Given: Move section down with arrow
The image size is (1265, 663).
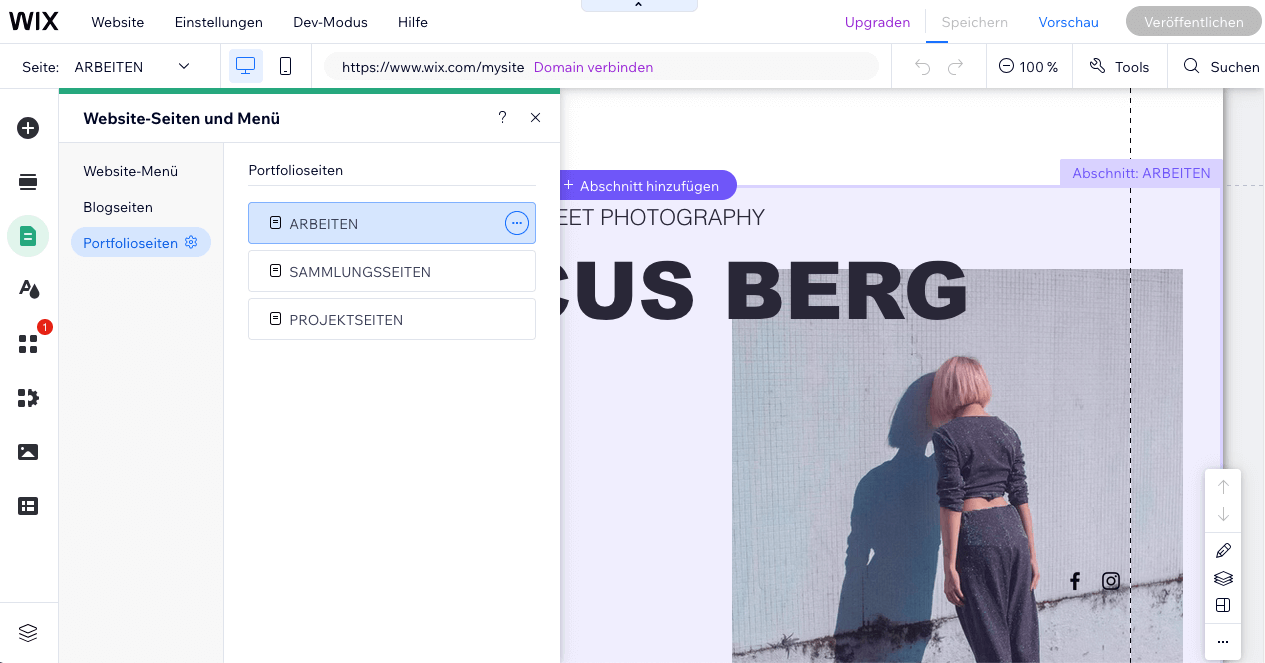Looking at the screenshot, I should (1222, 515).
